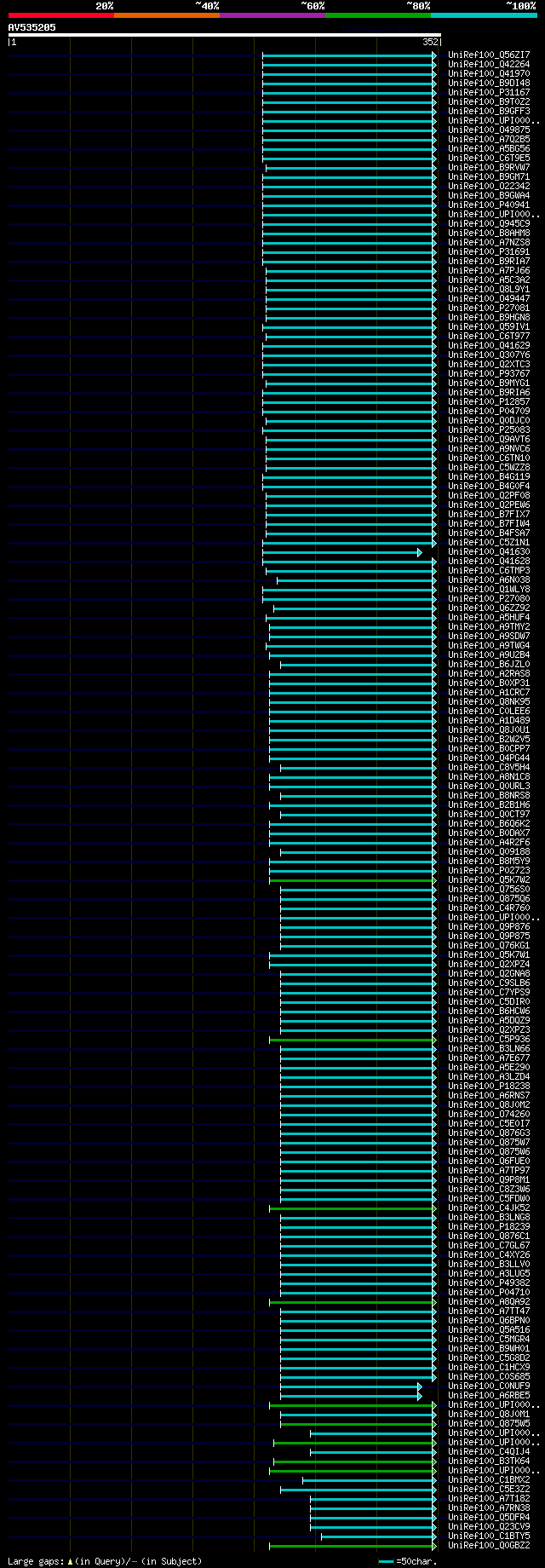Select the UniRef100_Q0GBZ2 label
Screen dimensions: 545x1568
tap(489, 1545)
